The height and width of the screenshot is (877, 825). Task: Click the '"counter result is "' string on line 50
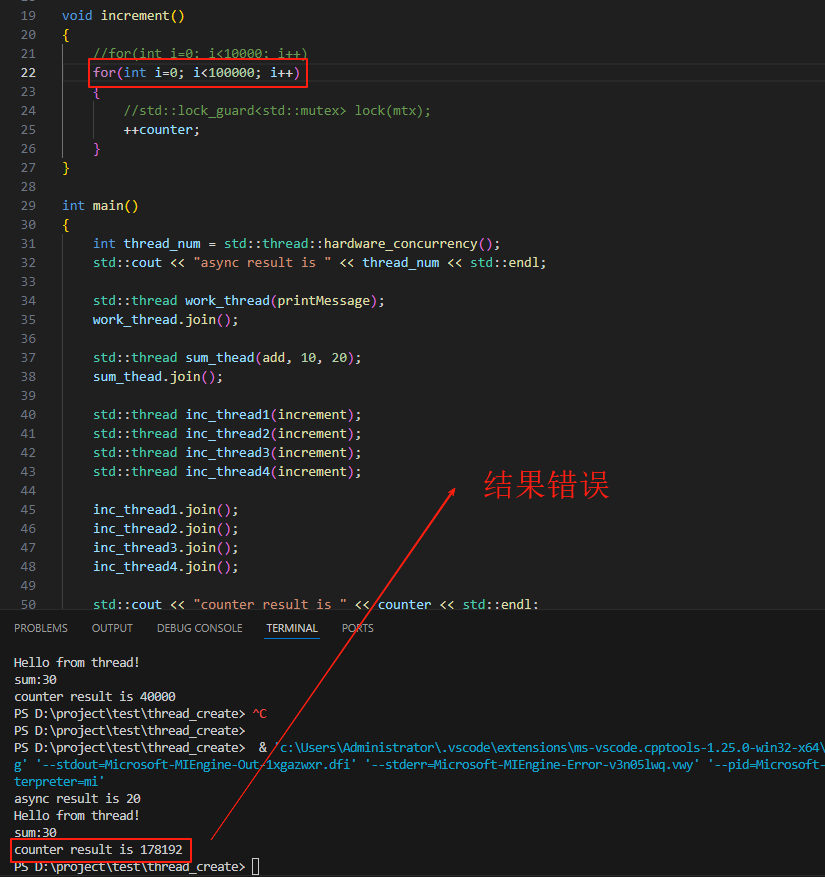point(270,605)
